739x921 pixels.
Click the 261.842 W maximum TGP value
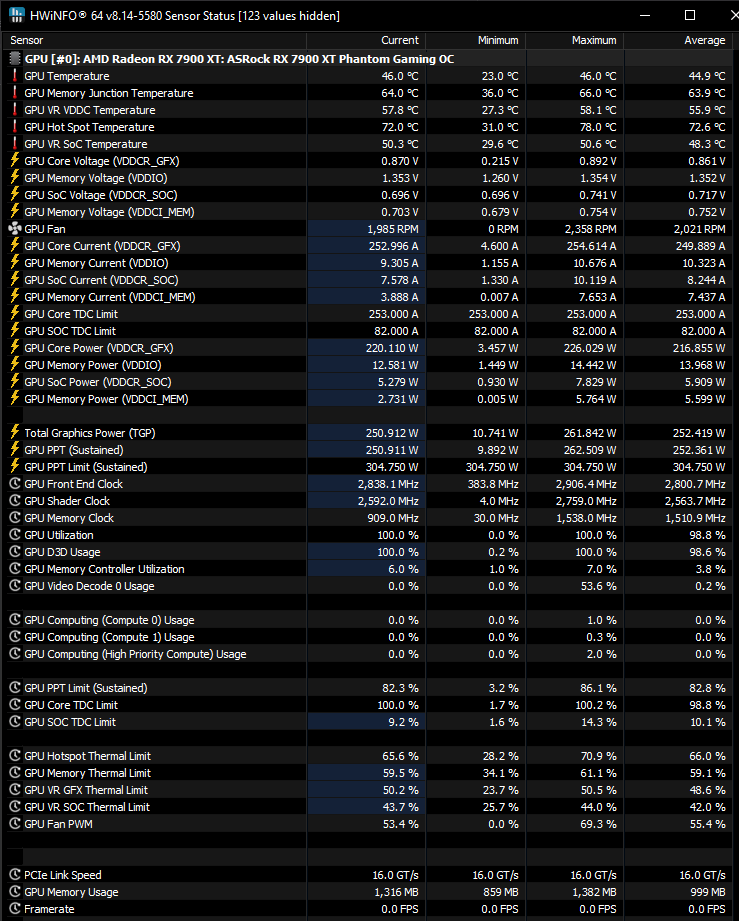click(x=590, y=433)
